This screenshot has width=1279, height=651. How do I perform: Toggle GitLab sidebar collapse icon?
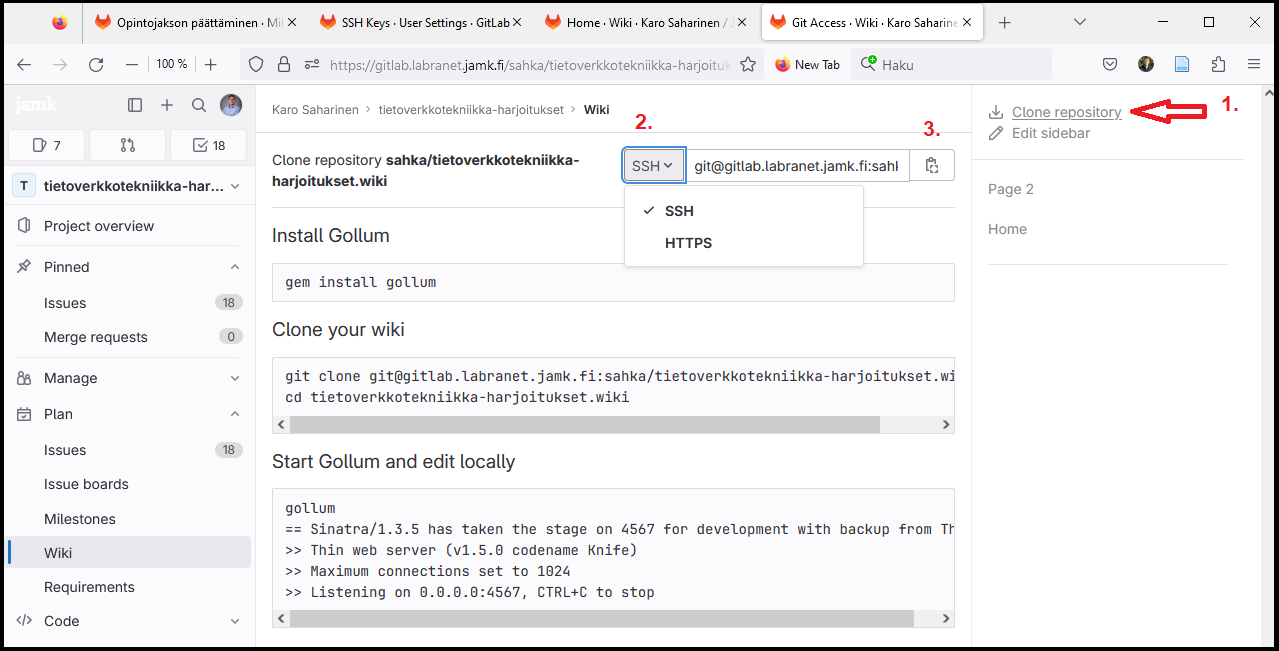point(135,105)
